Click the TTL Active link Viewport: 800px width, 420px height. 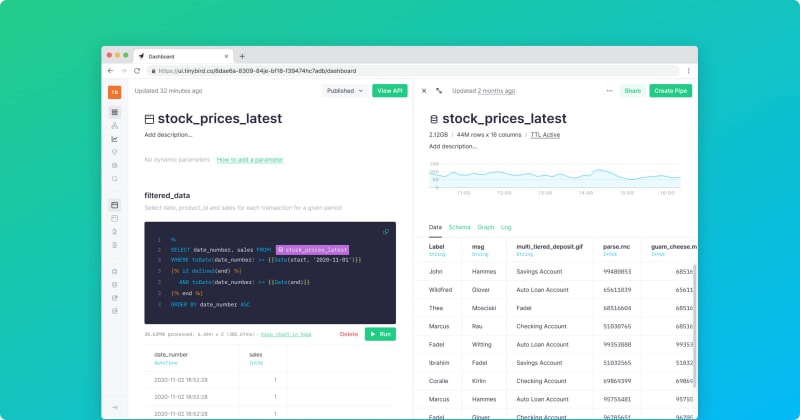point(545,134)
